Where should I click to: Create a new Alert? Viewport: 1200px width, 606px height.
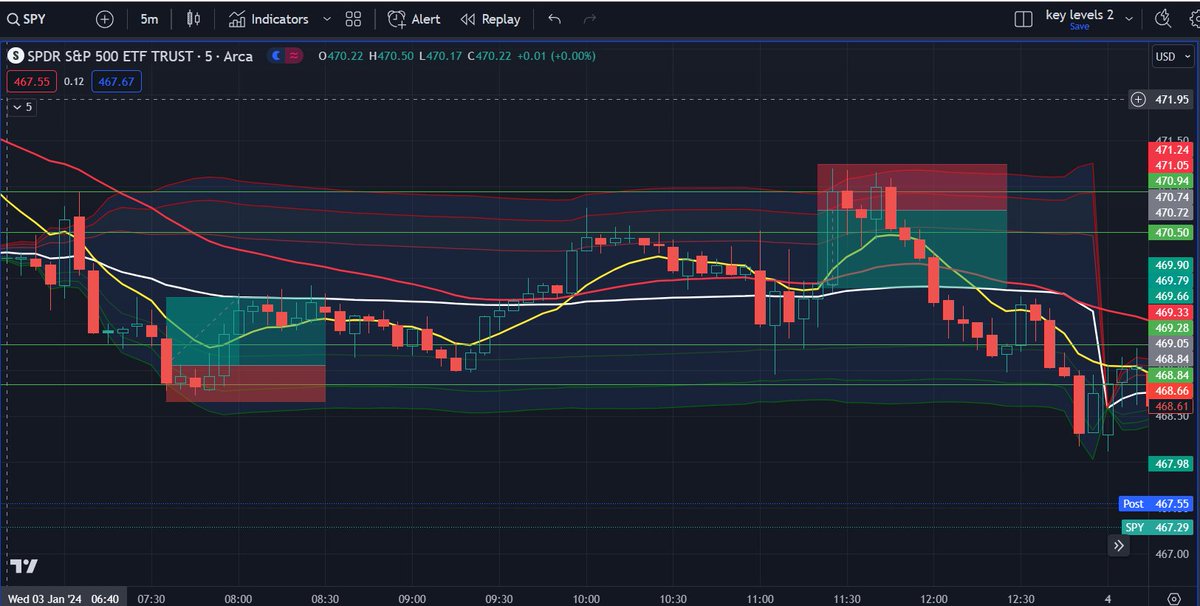pos(414,19)
